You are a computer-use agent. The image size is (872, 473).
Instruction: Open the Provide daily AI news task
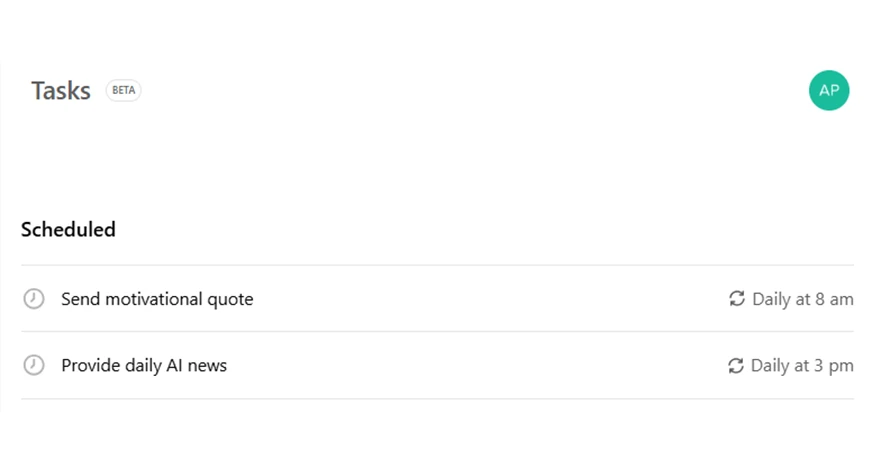[437, 365]
